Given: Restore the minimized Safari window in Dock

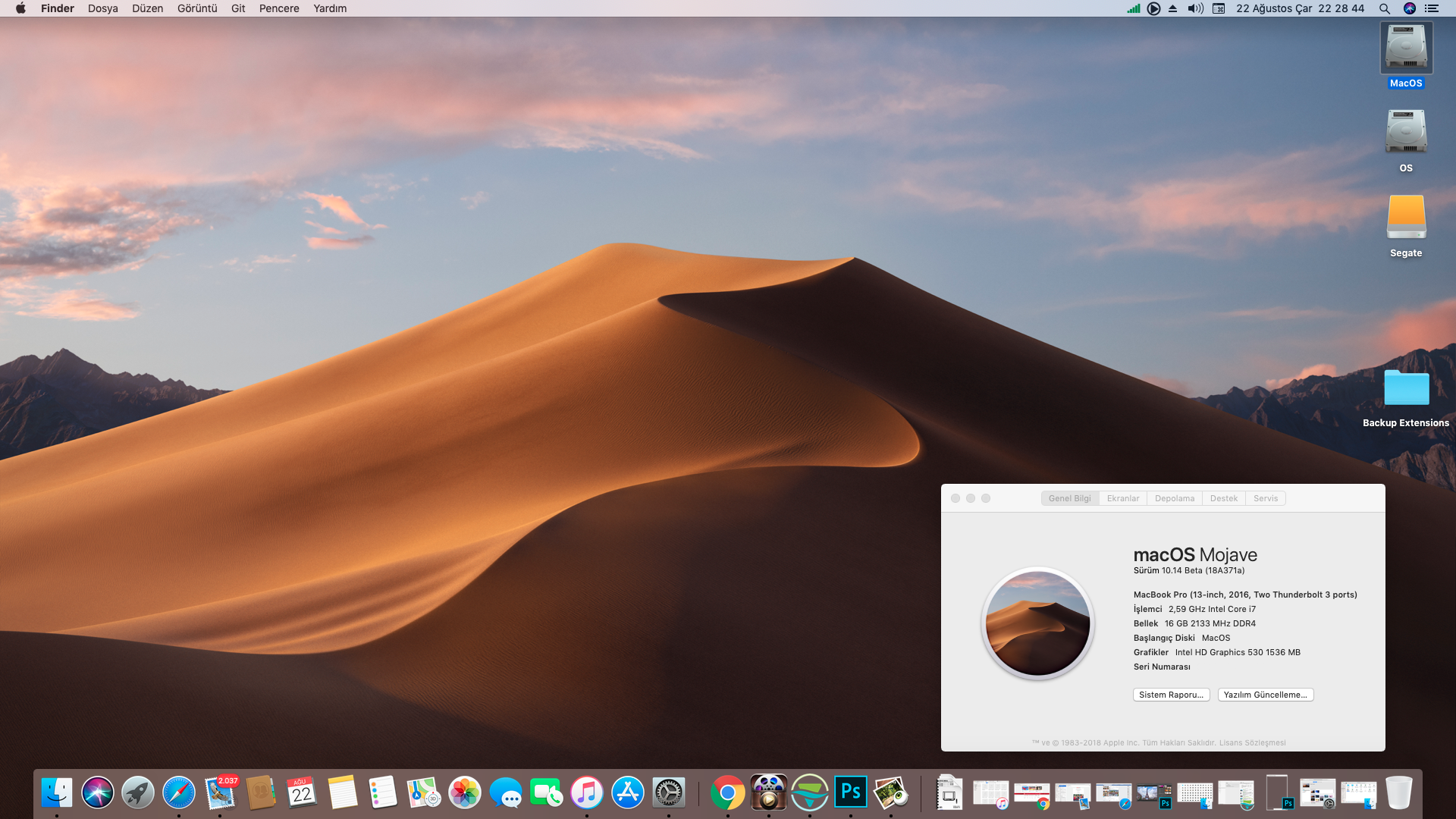Looking at the screenshot, I should (x=1113, y=795).
